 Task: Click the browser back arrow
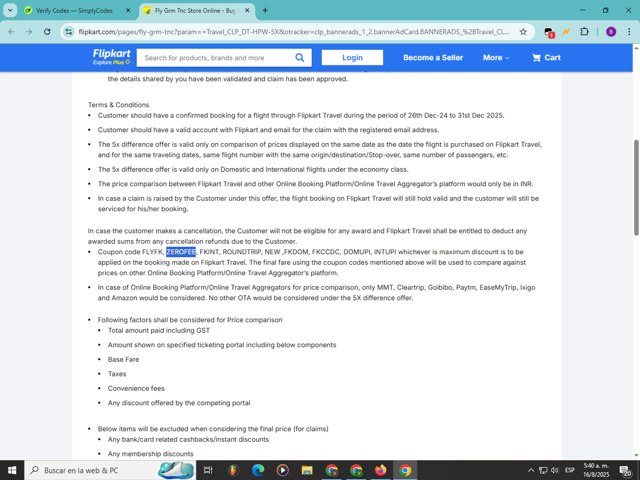tap(11, 31)
